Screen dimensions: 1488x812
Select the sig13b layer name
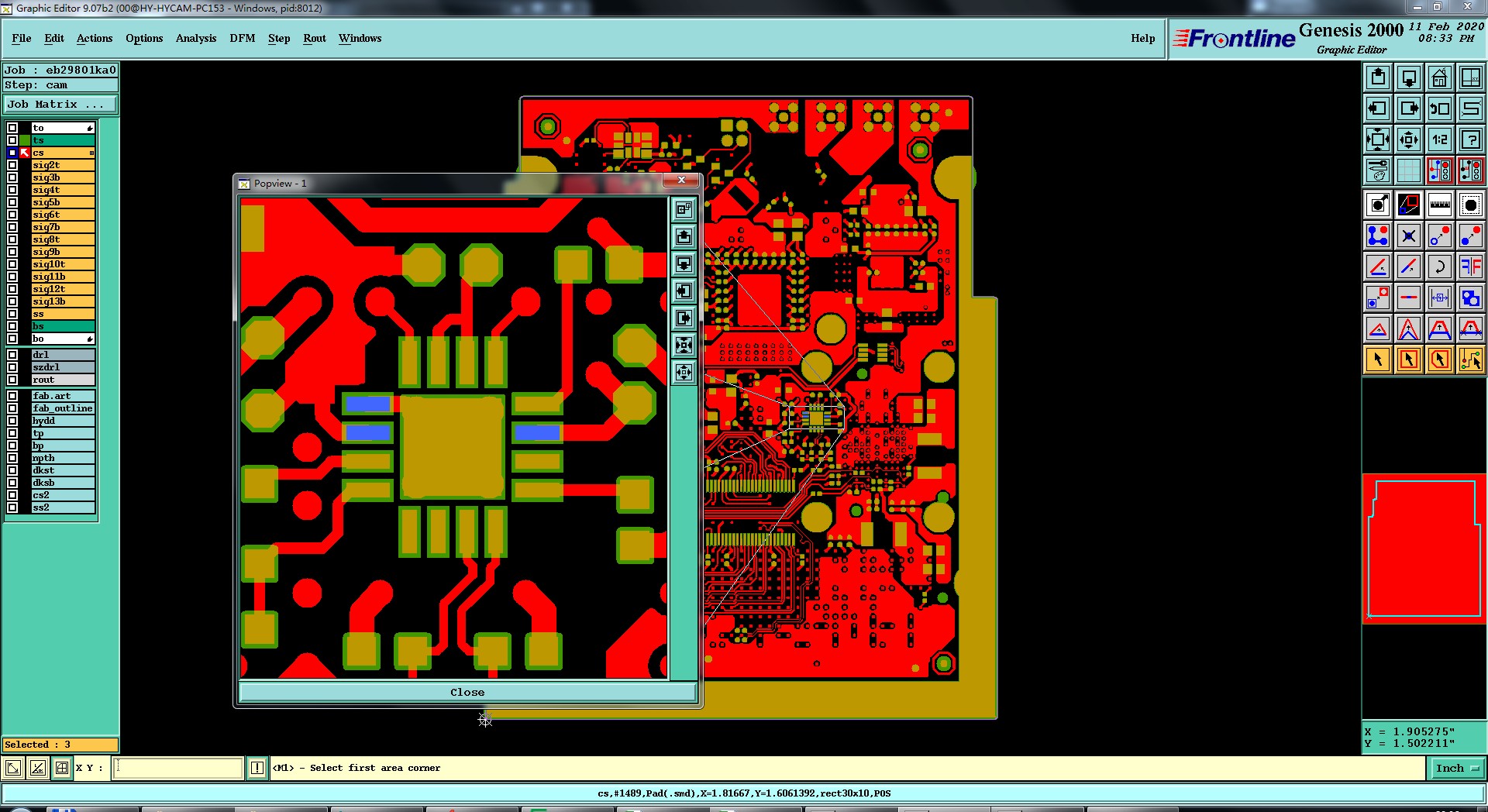click(x=63, y=301)
